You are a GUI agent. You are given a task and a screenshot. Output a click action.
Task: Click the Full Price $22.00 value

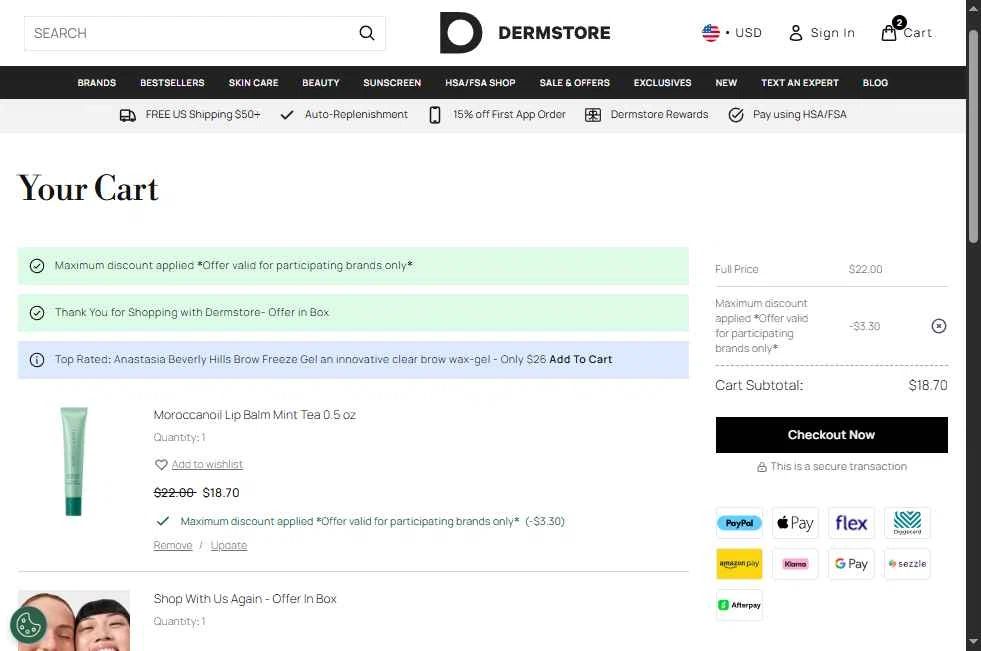click(865, 269)
